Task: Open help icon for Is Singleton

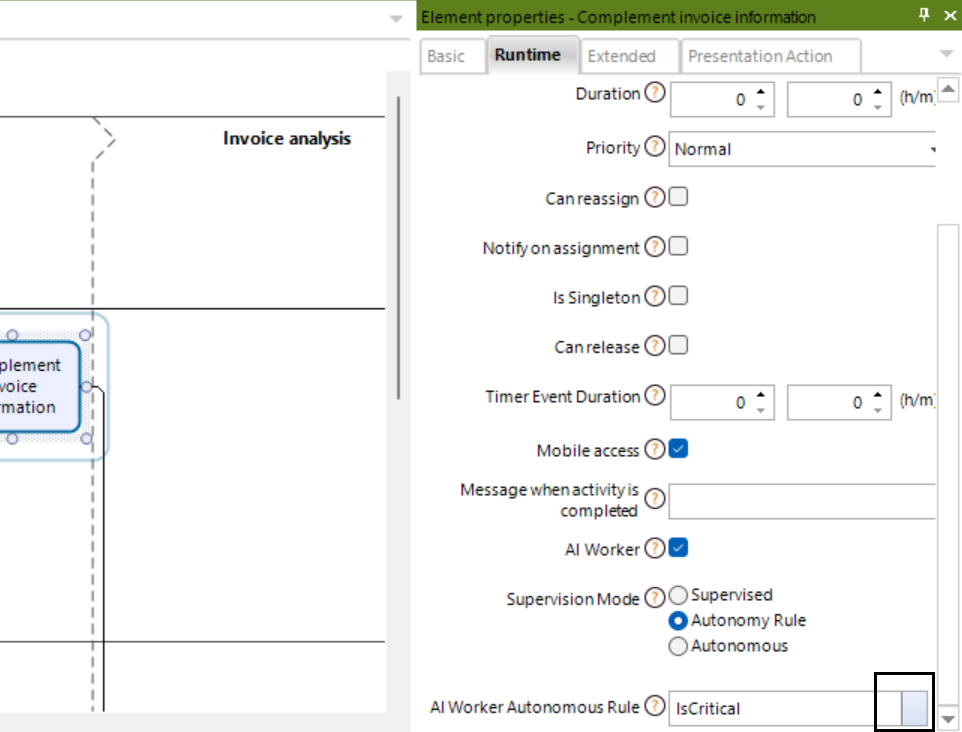Action: [655, 296]
